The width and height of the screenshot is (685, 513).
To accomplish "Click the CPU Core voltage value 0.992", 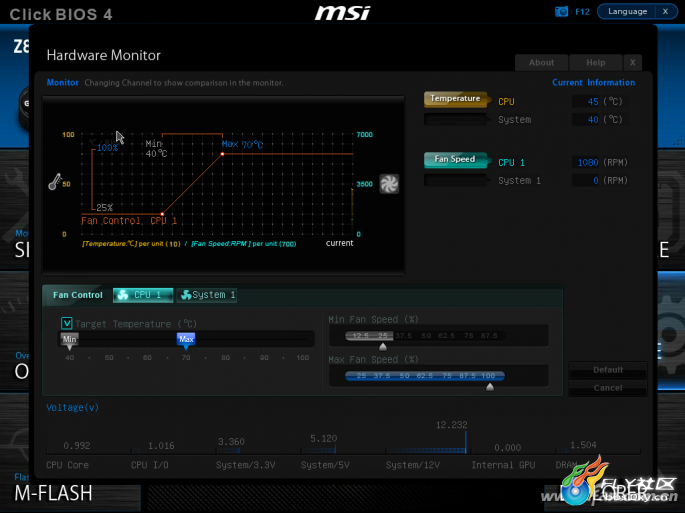I will [x=76, y=446].
